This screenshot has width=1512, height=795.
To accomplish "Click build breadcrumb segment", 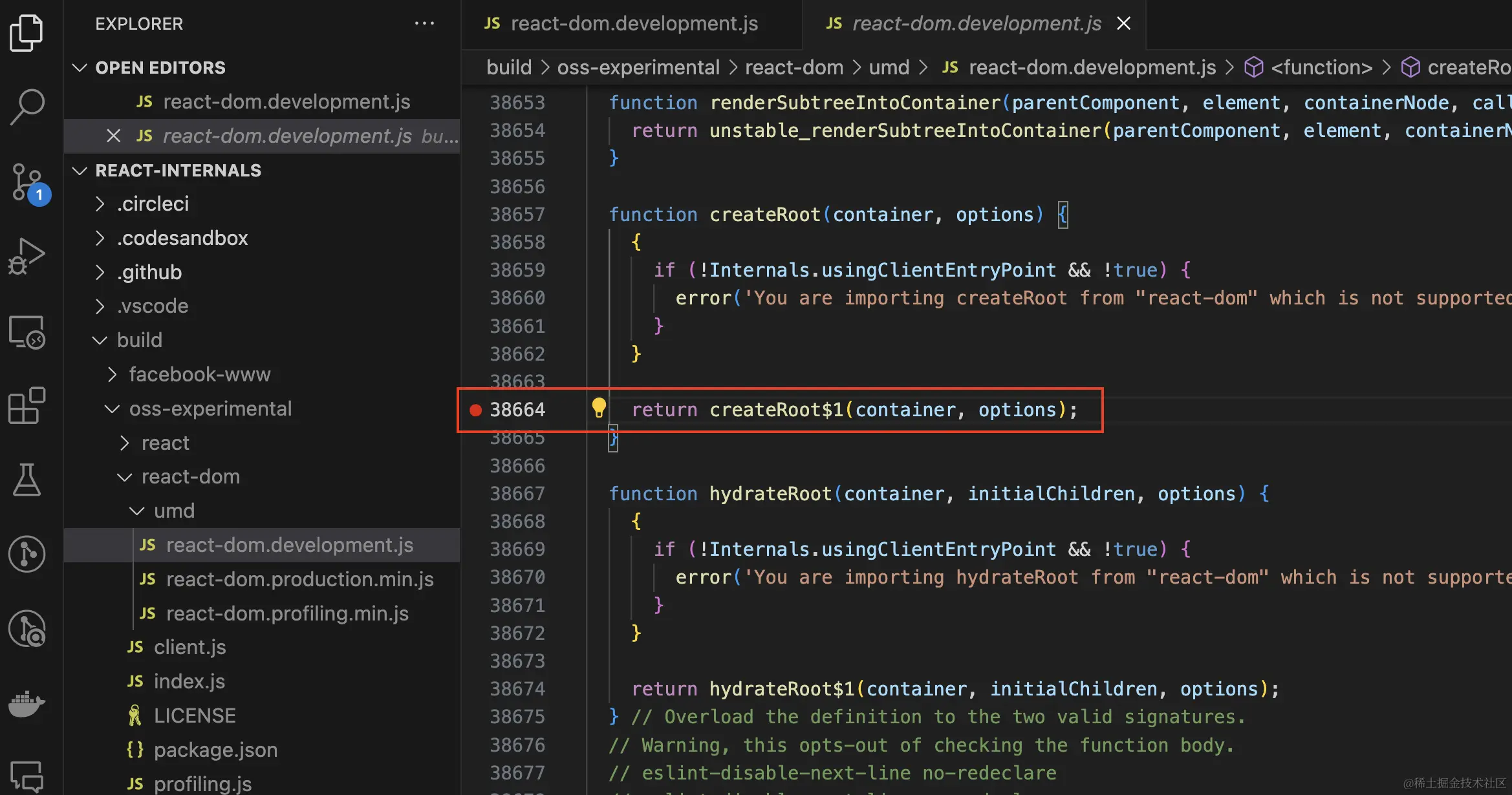I will pyautogui.click(x=509, y=67).
